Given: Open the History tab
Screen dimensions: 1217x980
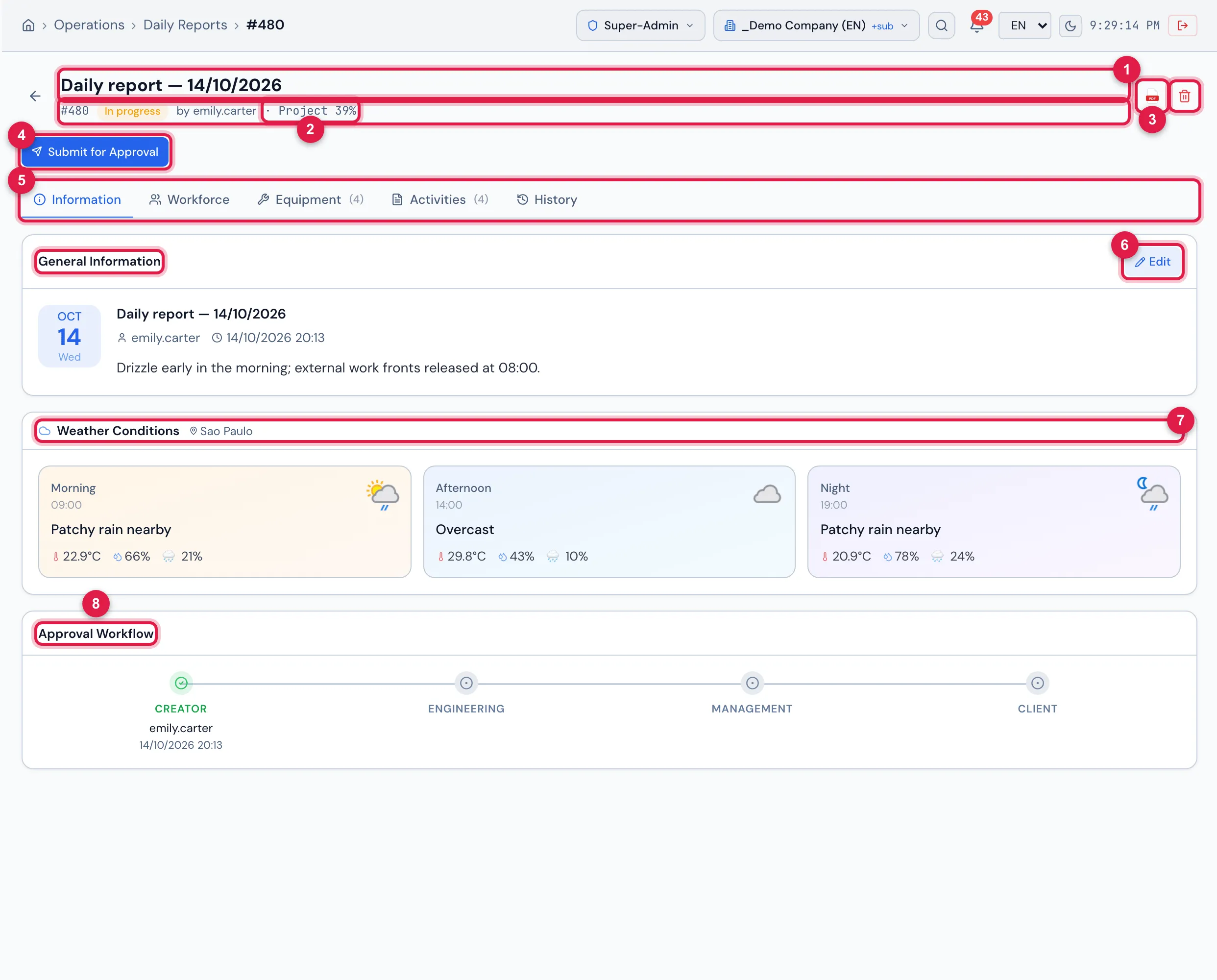Looking at the screenshot, I should coord(547,199).
